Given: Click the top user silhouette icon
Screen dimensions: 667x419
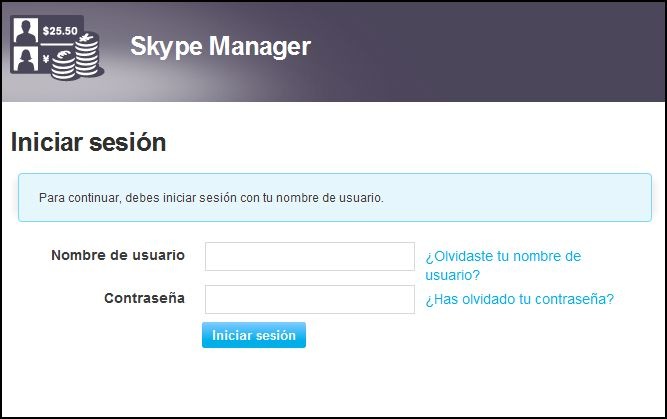Looking at the screenshot, I should tap(24, 30).
